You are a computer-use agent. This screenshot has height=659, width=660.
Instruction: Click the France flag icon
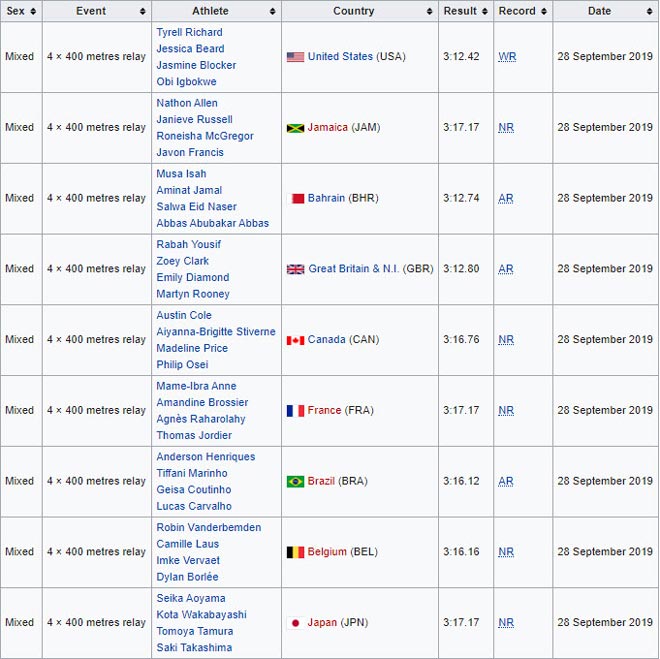tap(295, 411)
